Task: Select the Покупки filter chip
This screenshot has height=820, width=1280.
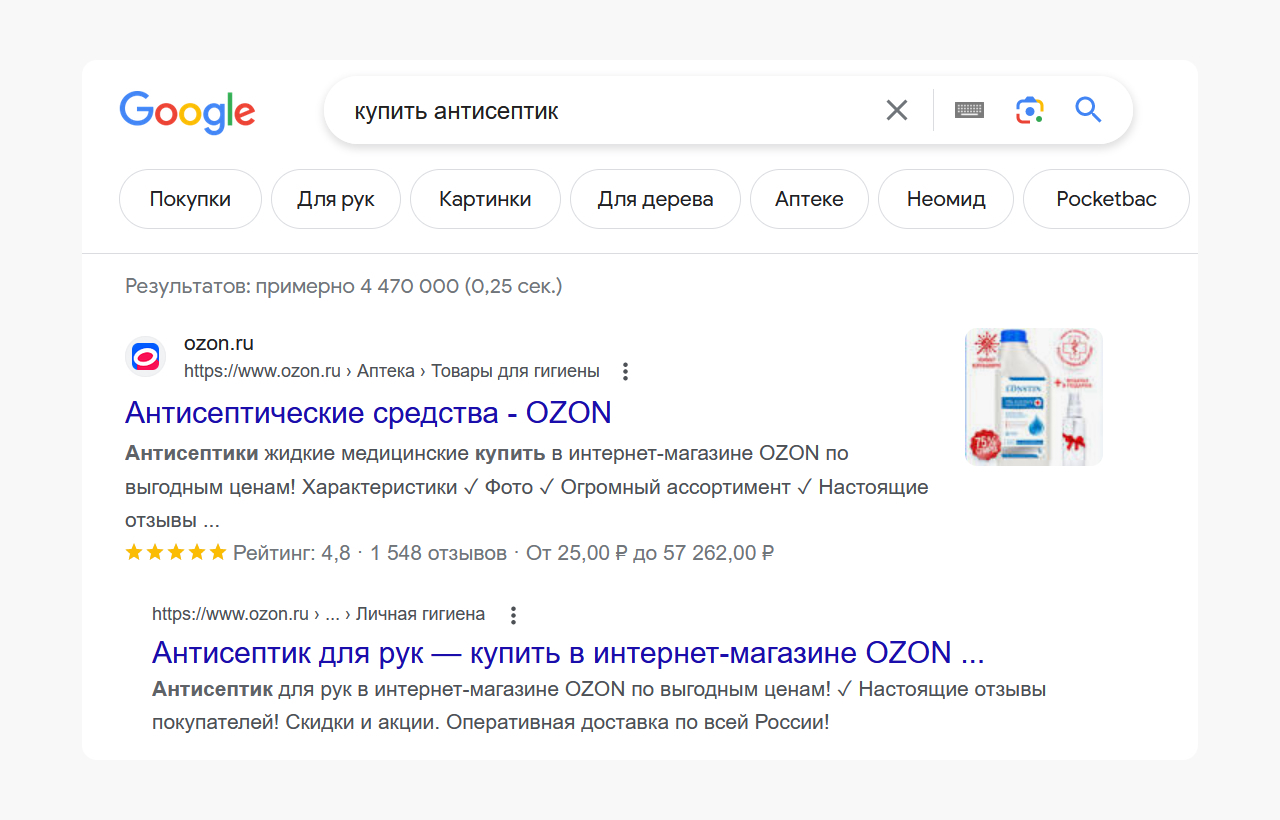Action: [x=190, y=199]
